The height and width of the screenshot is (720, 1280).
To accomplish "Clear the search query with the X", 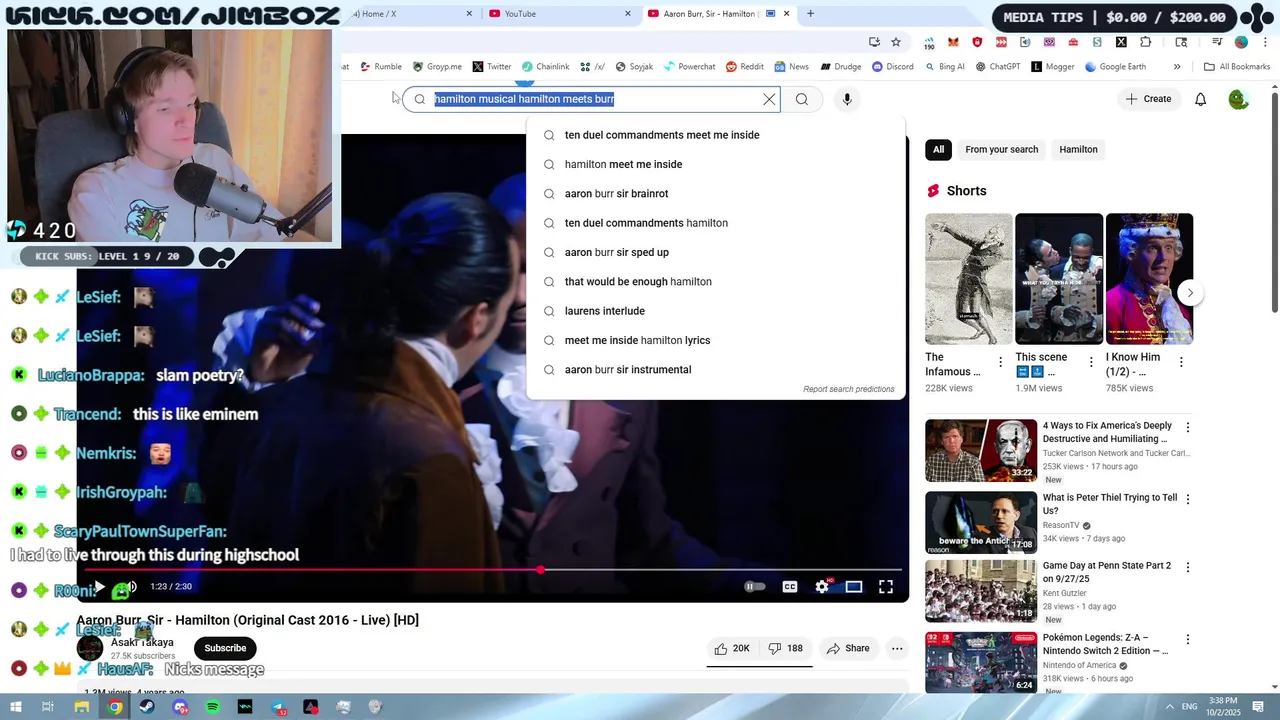I will pos(769,99).
